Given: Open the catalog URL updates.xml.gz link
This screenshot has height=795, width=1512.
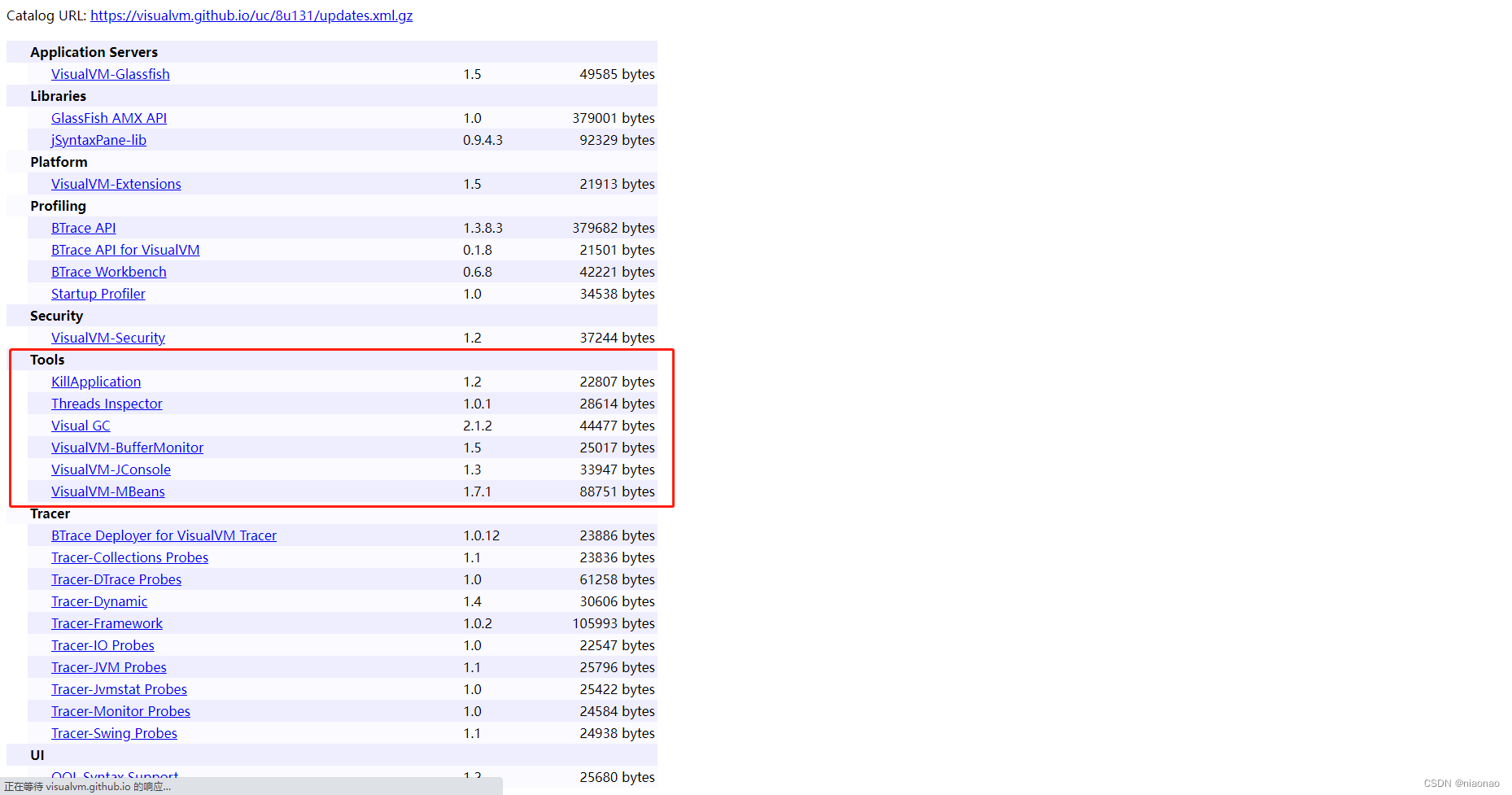Looking at the screenshot, I should 251,15.
